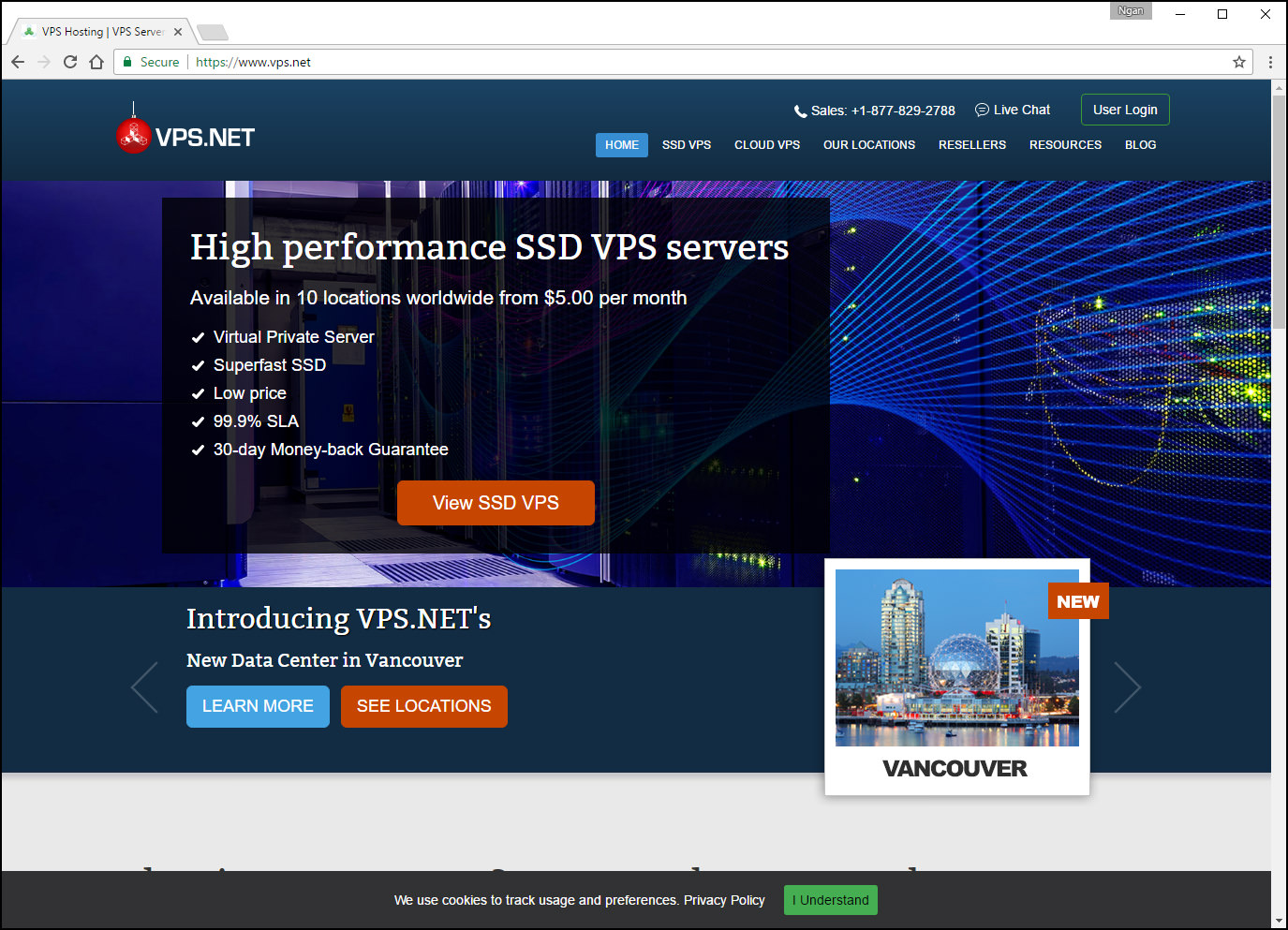
Task: Open the RESOURCES menu item
Action: click(1065, 145)
